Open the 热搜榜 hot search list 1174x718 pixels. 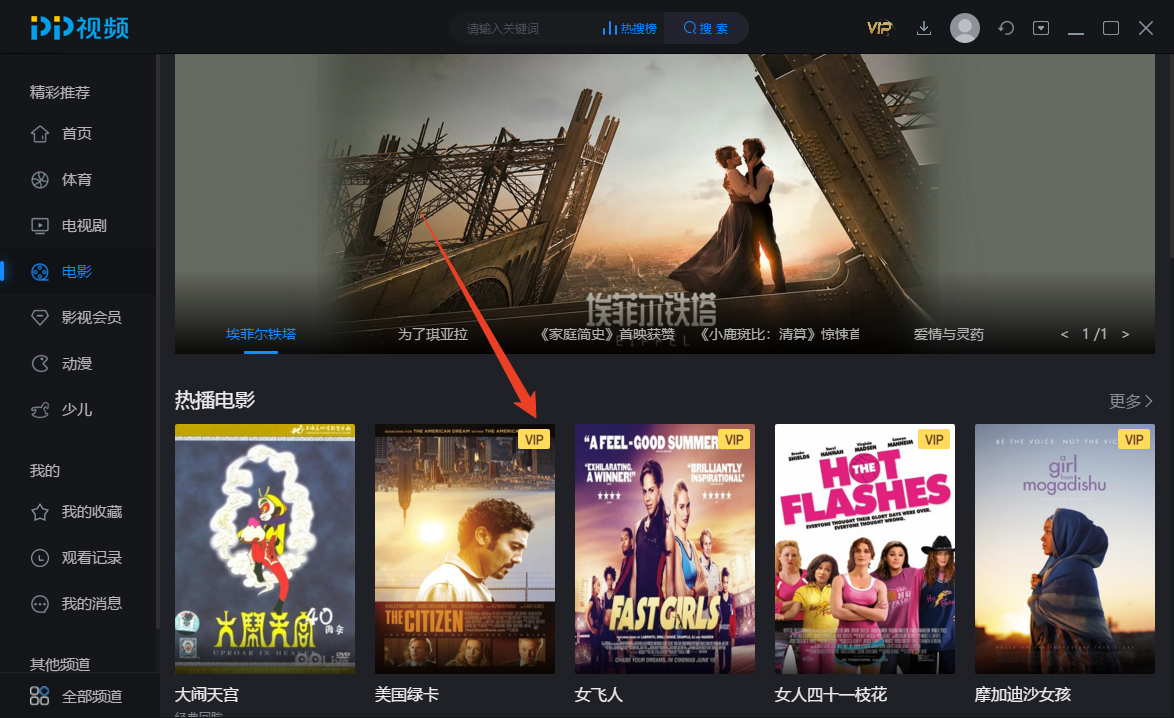630,28
